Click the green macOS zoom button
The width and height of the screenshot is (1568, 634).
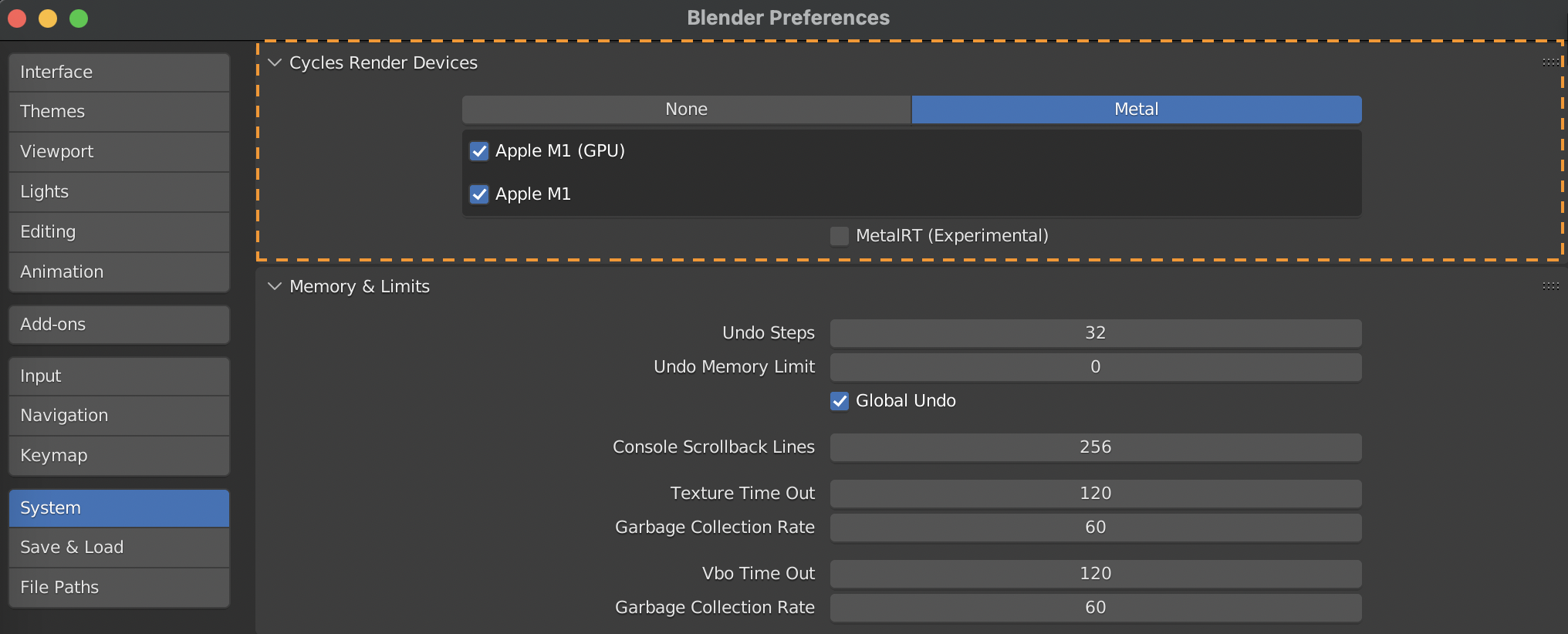point(79,19)
